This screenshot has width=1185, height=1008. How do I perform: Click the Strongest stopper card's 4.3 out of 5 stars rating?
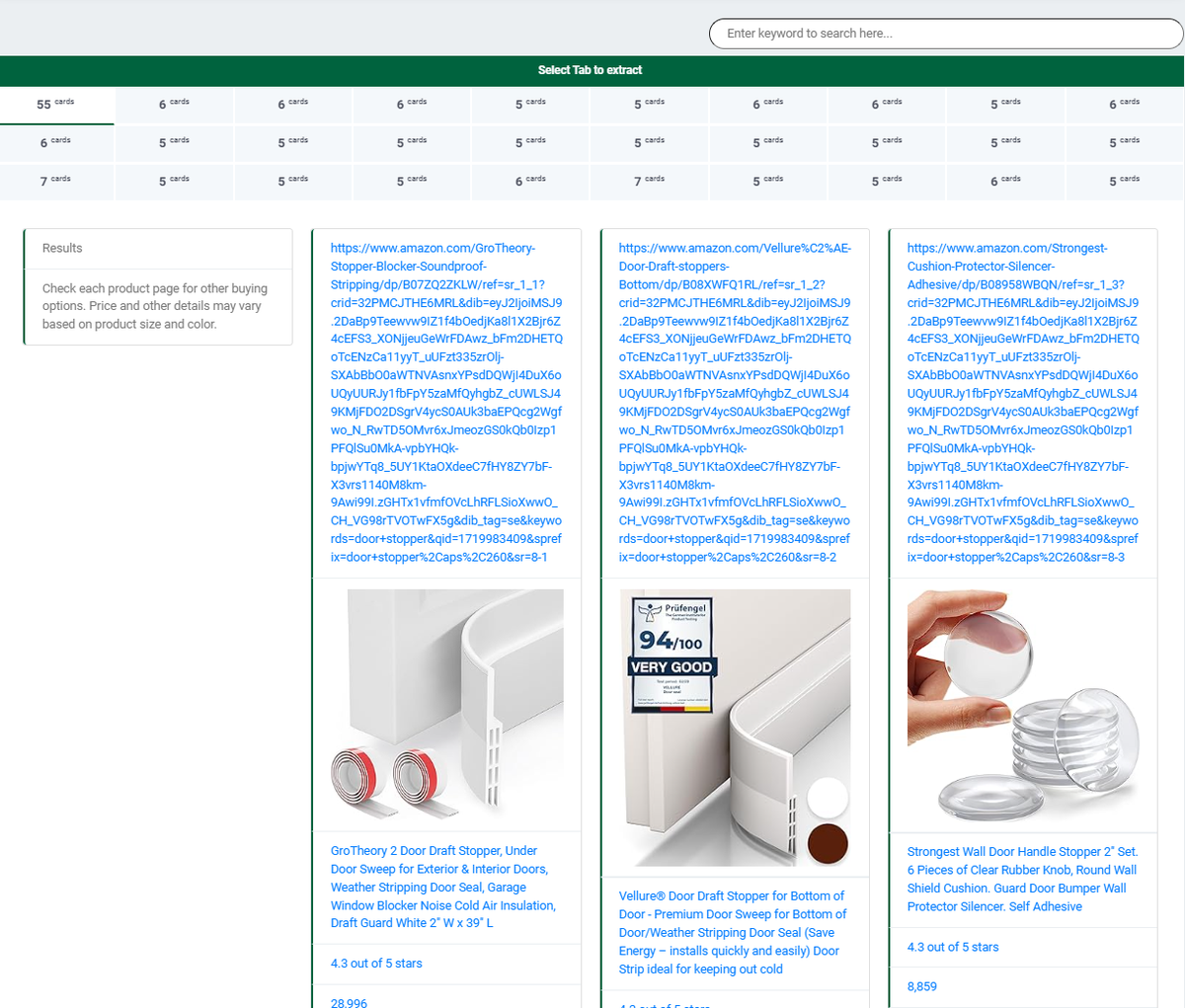[x=953, y=947]
